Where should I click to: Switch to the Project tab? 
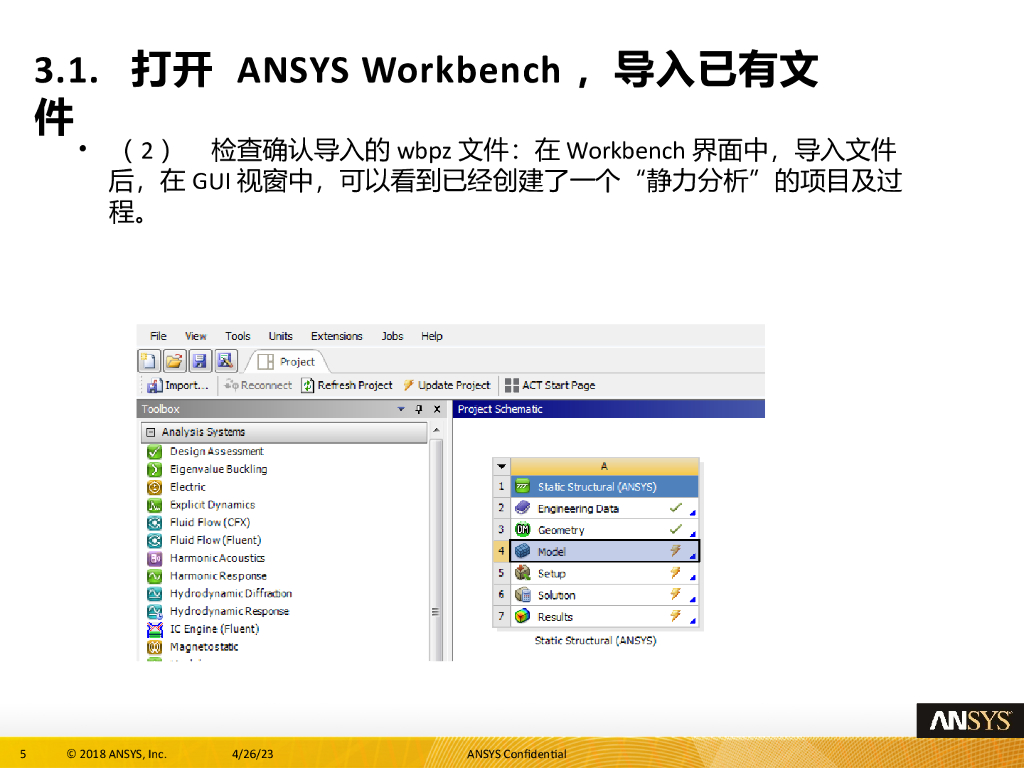287,362
